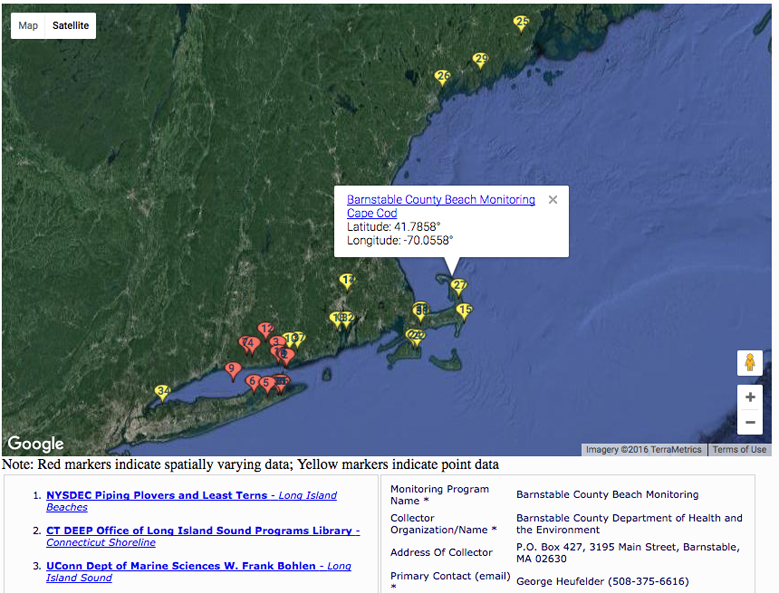This screenshot has height=593, width=779.
Task: Open Street View pegman control
Action: (x=750, y=363)
